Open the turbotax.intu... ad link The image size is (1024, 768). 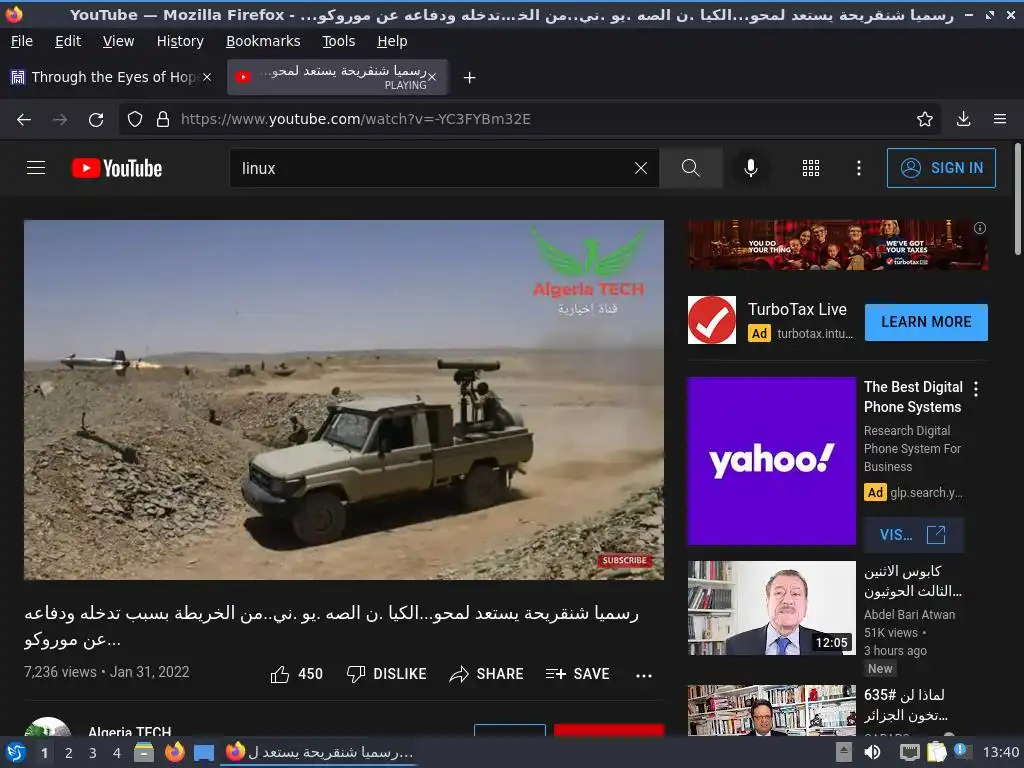(815, 334)
